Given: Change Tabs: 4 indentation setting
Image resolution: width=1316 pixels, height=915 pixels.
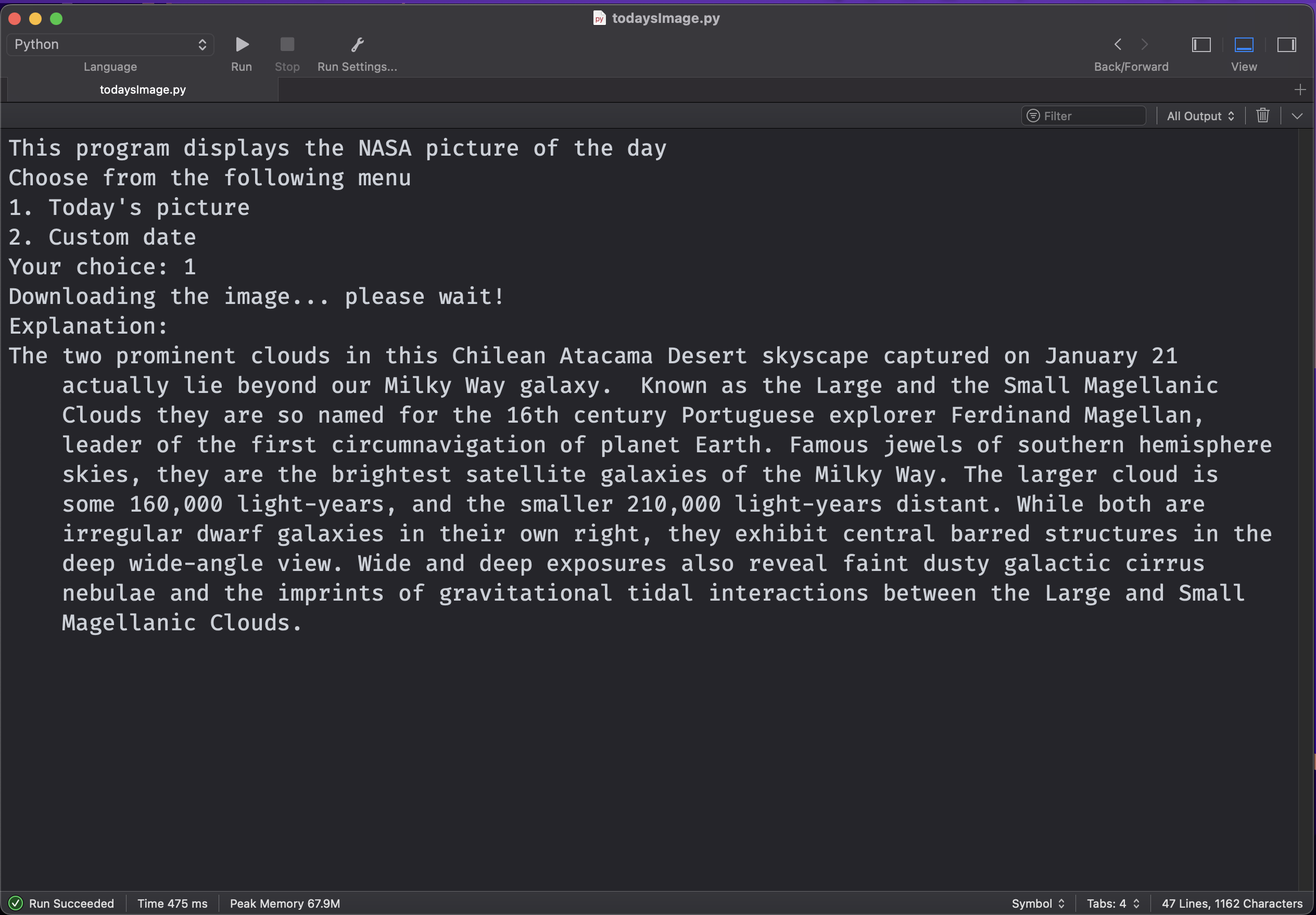Looking at the screenshot, I should (1113, 904).
